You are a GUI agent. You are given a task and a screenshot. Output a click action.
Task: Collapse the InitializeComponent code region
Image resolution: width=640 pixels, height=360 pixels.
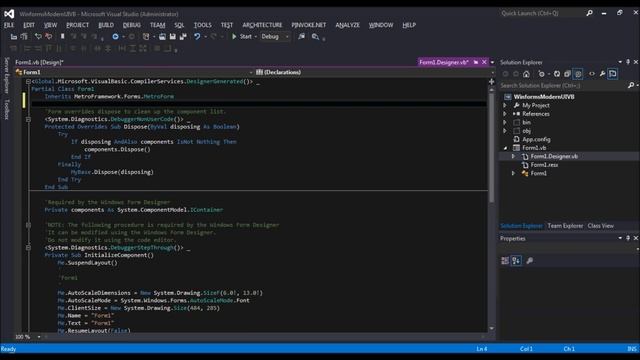28,248
